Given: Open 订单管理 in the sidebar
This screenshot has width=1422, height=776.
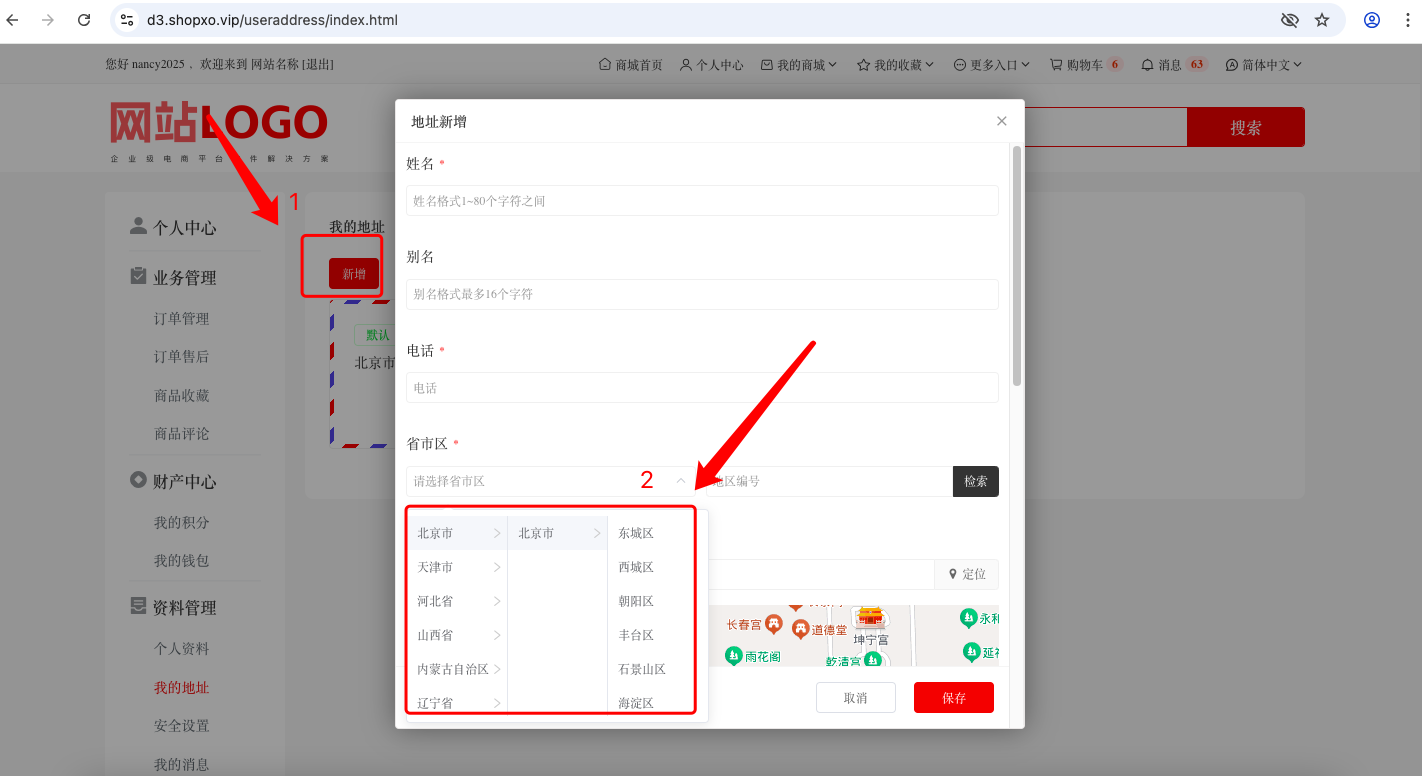Looking at the screenshot, I should click(x=182, y=319).
